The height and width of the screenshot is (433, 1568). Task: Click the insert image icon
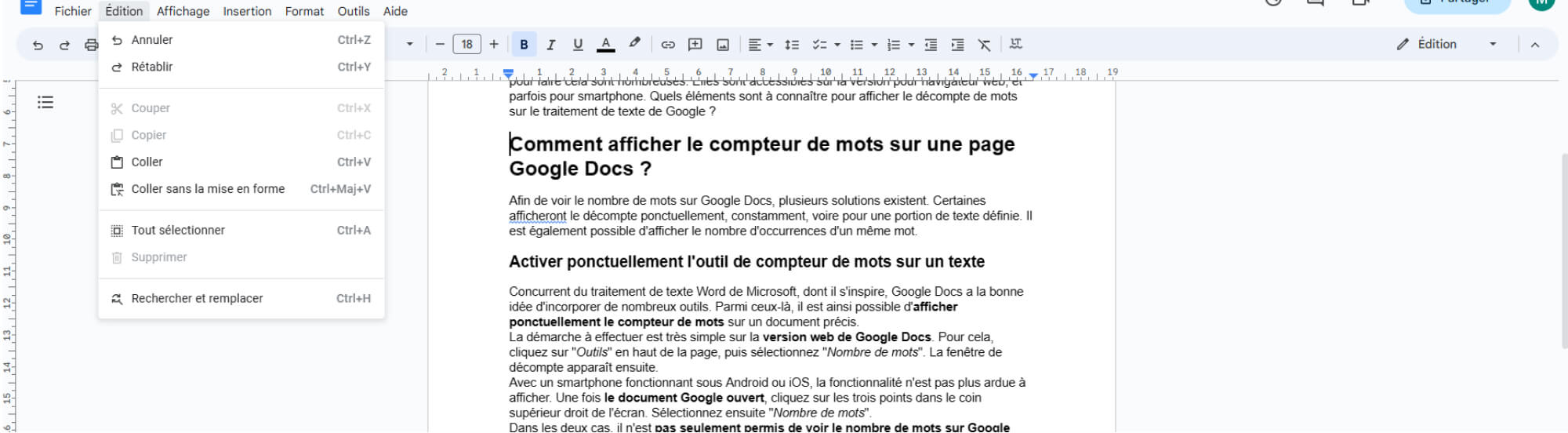point(723,45)
